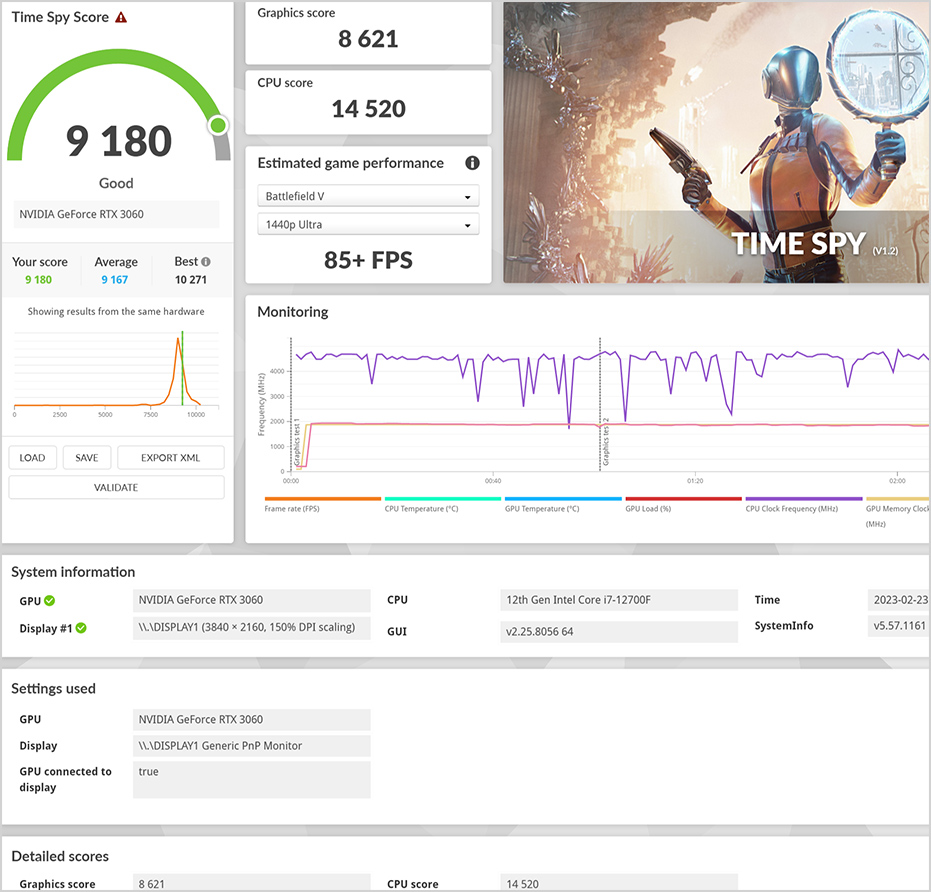This screenshot has height=892, width=931.
Task: Click the warning triangle beside Time Spy Score
Action: 121,18
